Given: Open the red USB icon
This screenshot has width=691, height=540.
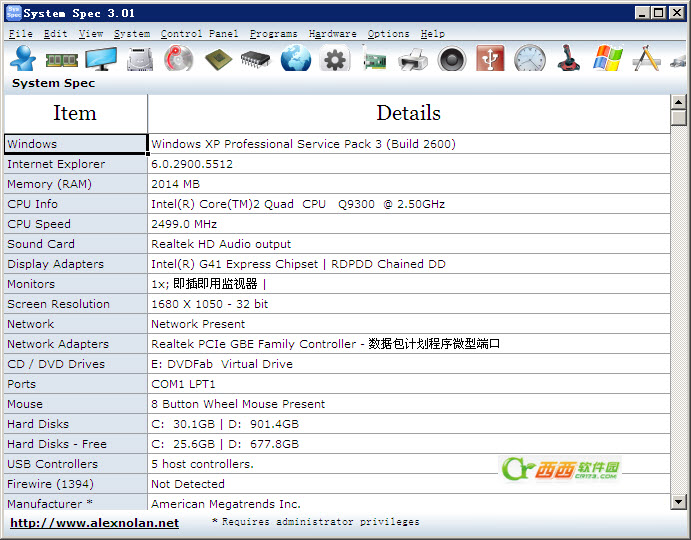Looking at the screenshot, I should [x=490, y=58].
